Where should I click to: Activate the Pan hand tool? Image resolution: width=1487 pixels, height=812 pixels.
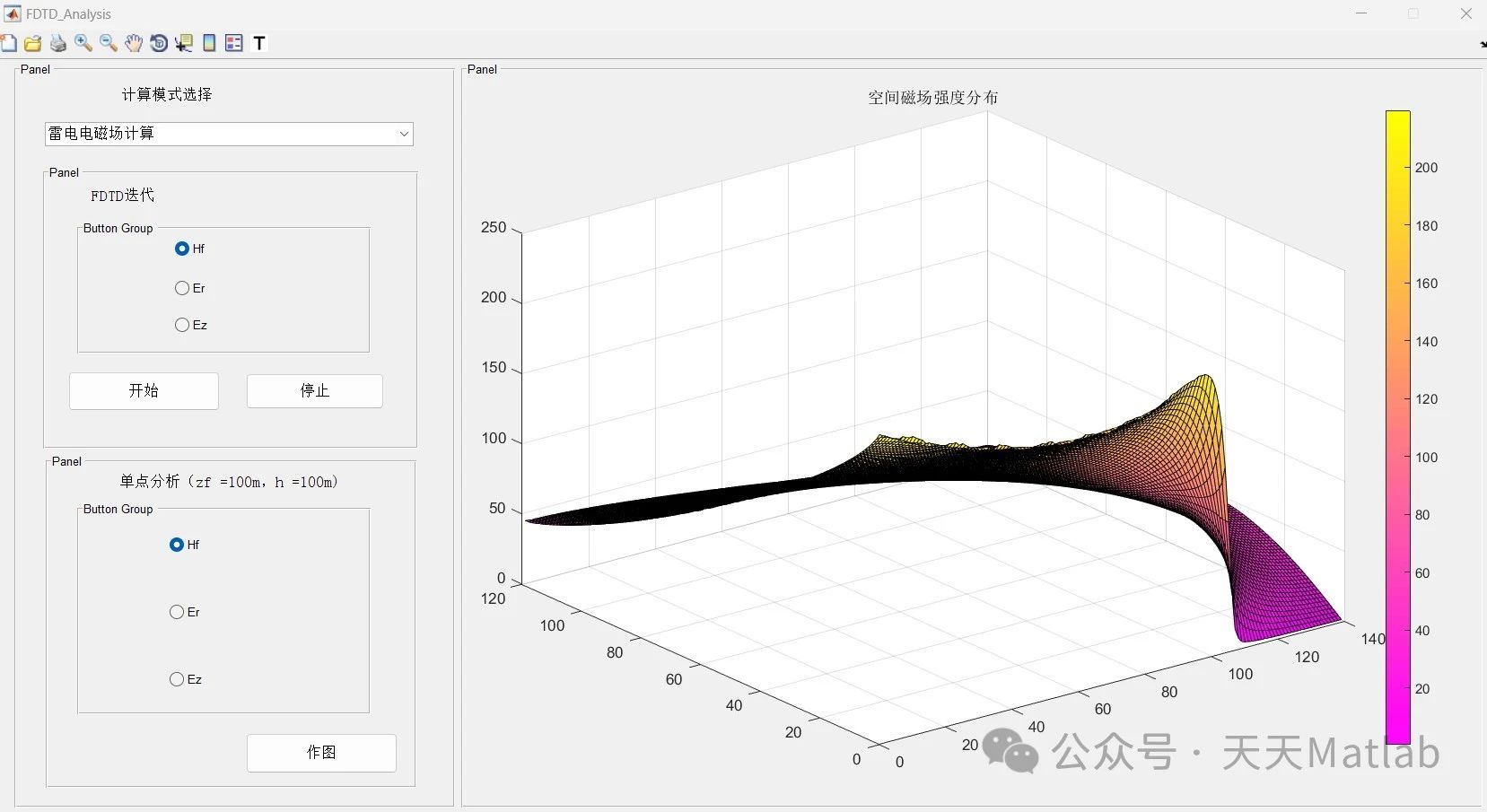[x=134, y=43]
